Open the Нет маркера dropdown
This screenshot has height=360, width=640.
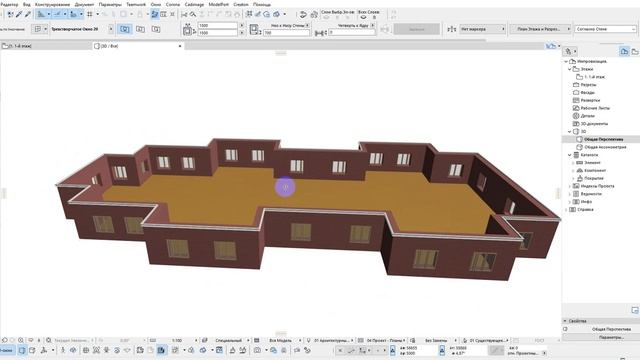tap(482, 29)
